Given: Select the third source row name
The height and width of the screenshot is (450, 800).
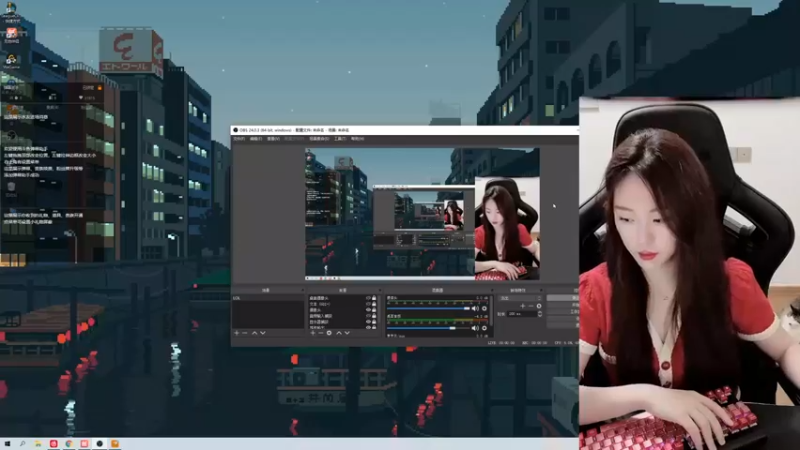Looking at the screenshot, I should [x=315, y=310].
